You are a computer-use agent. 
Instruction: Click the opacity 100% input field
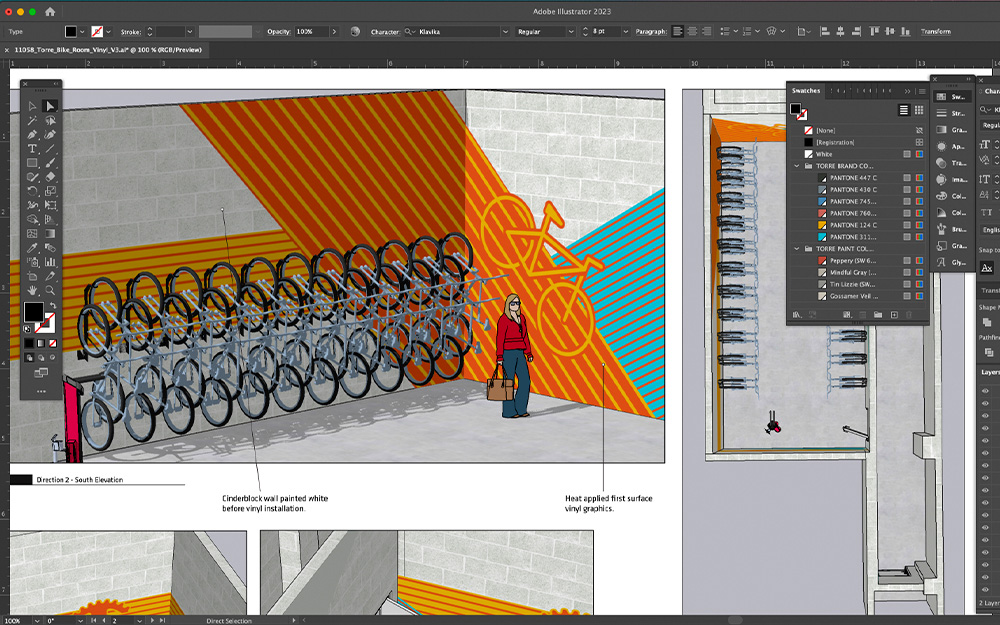pos(311,31)
